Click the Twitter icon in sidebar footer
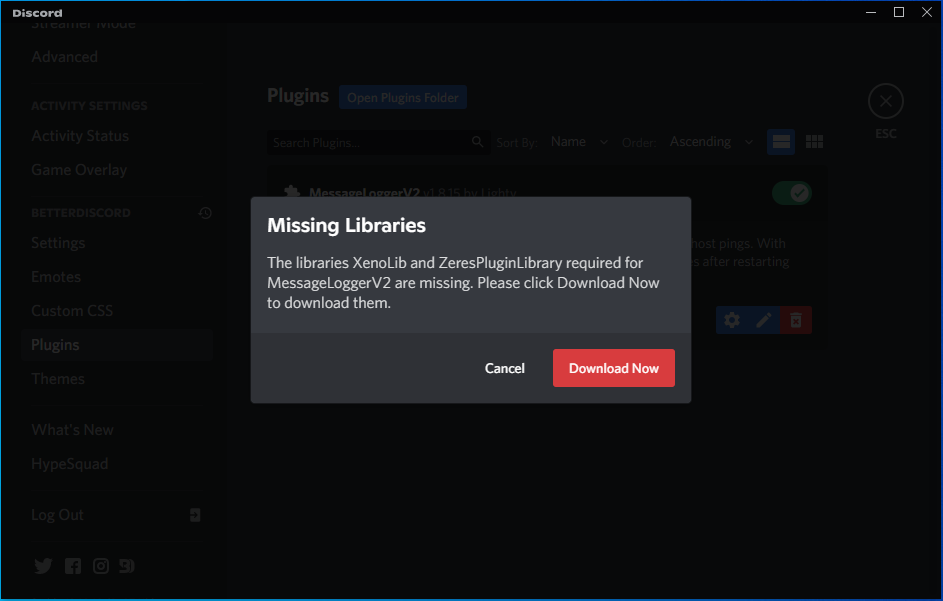The image size is (943, 601). click(43, 566)
